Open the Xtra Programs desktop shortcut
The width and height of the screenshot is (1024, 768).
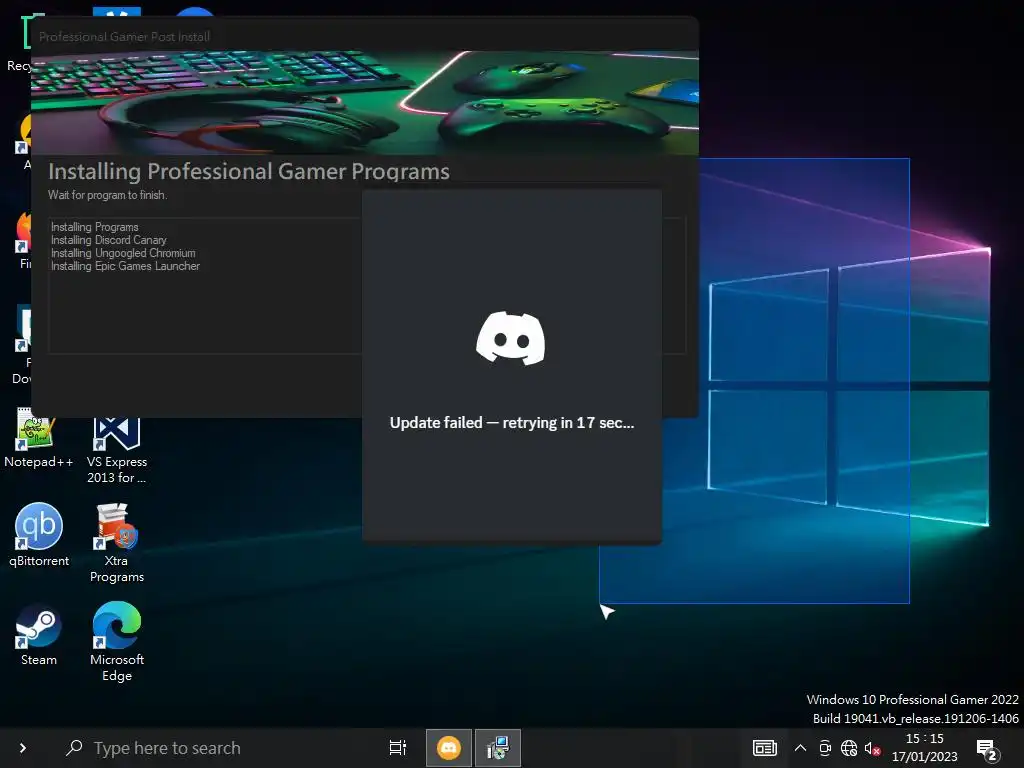(117, 543)
